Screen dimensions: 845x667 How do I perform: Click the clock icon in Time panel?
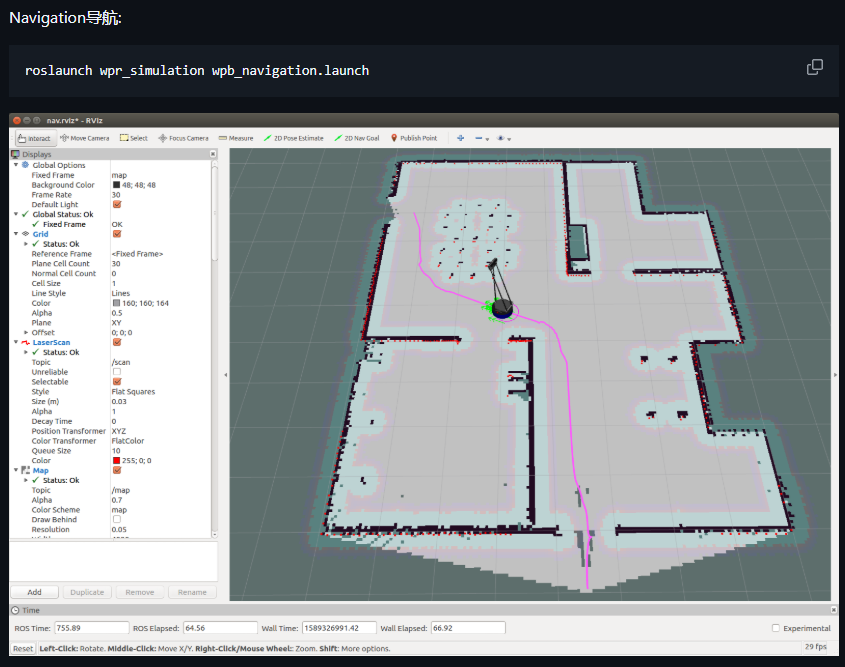pos(16,610)
